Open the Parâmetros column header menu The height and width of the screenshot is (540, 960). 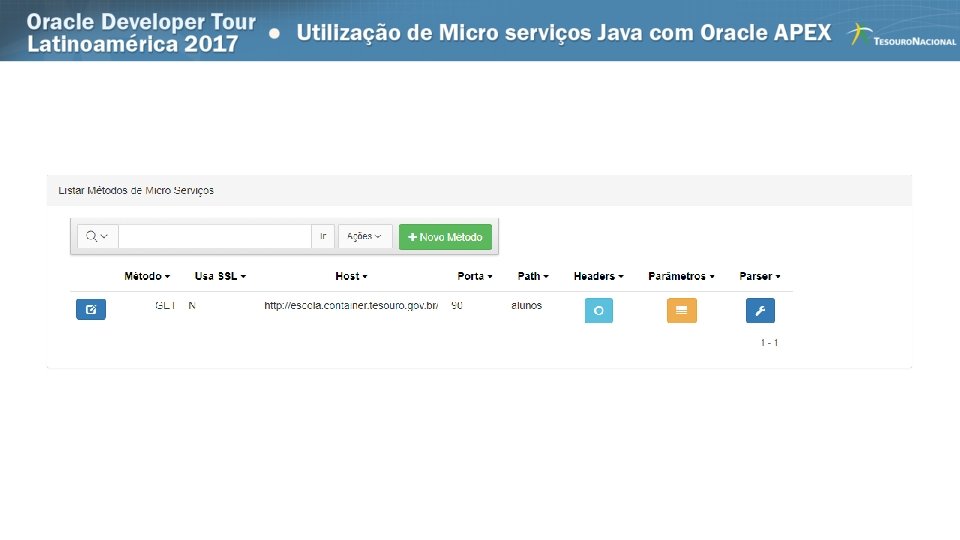[681, 276]
